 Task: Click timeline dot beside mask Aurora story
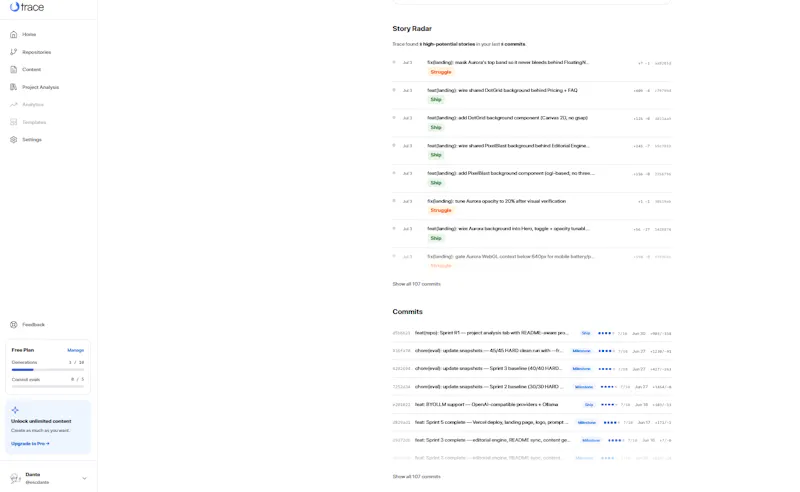point(394,62)
